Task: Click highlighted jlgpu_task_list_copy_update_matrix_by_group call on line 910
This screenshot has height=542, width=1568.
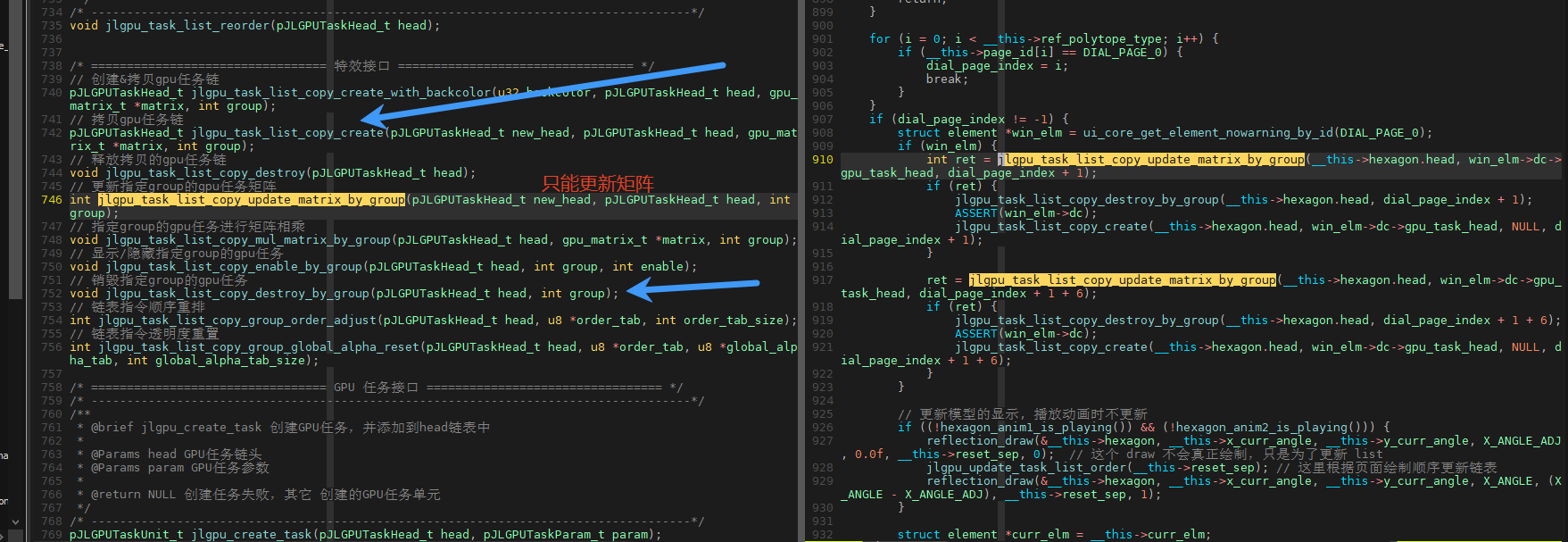Action: tap(1151, 160)
